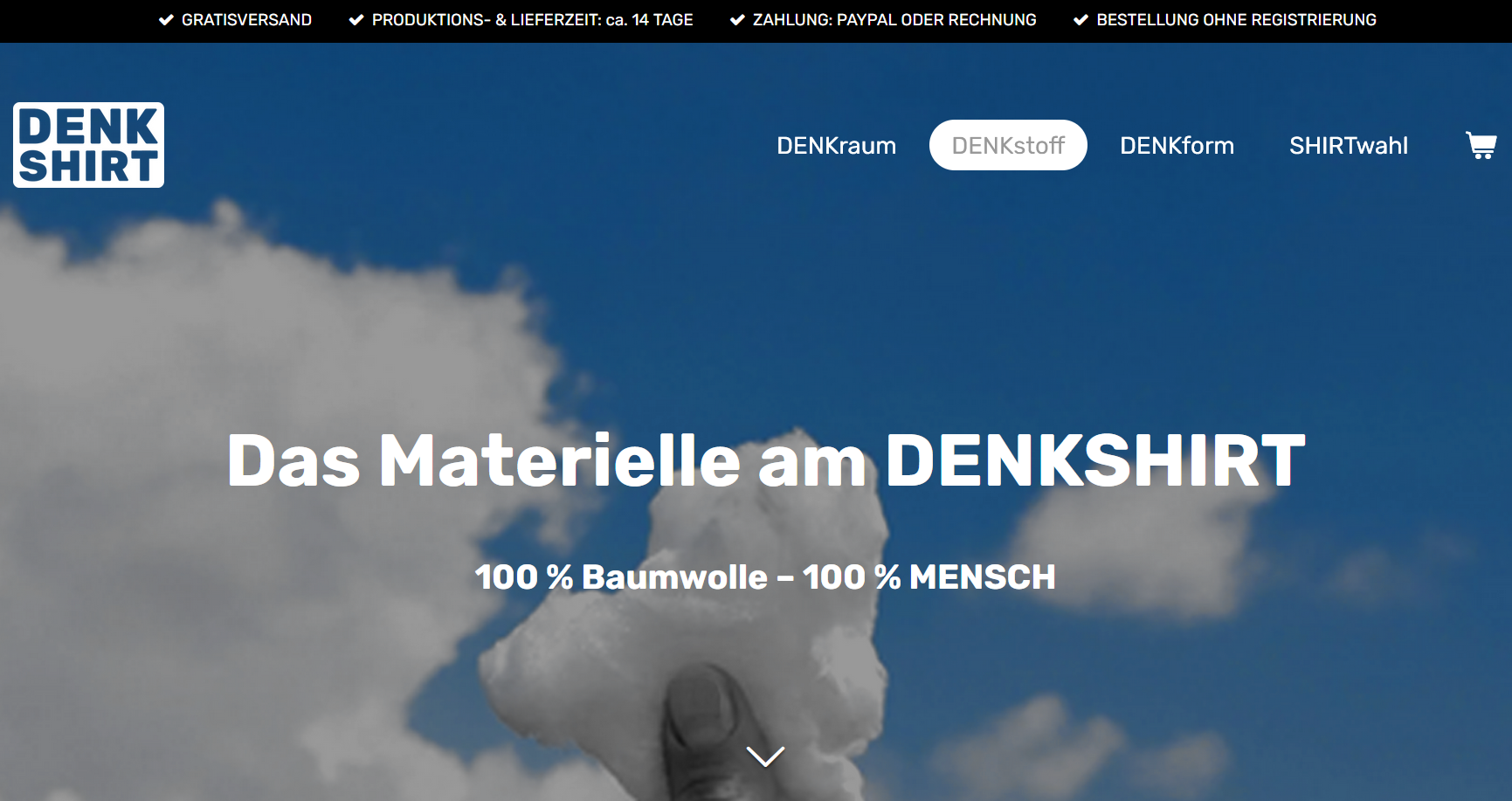Click the DENKSHIRT logo

coord(87,145)
